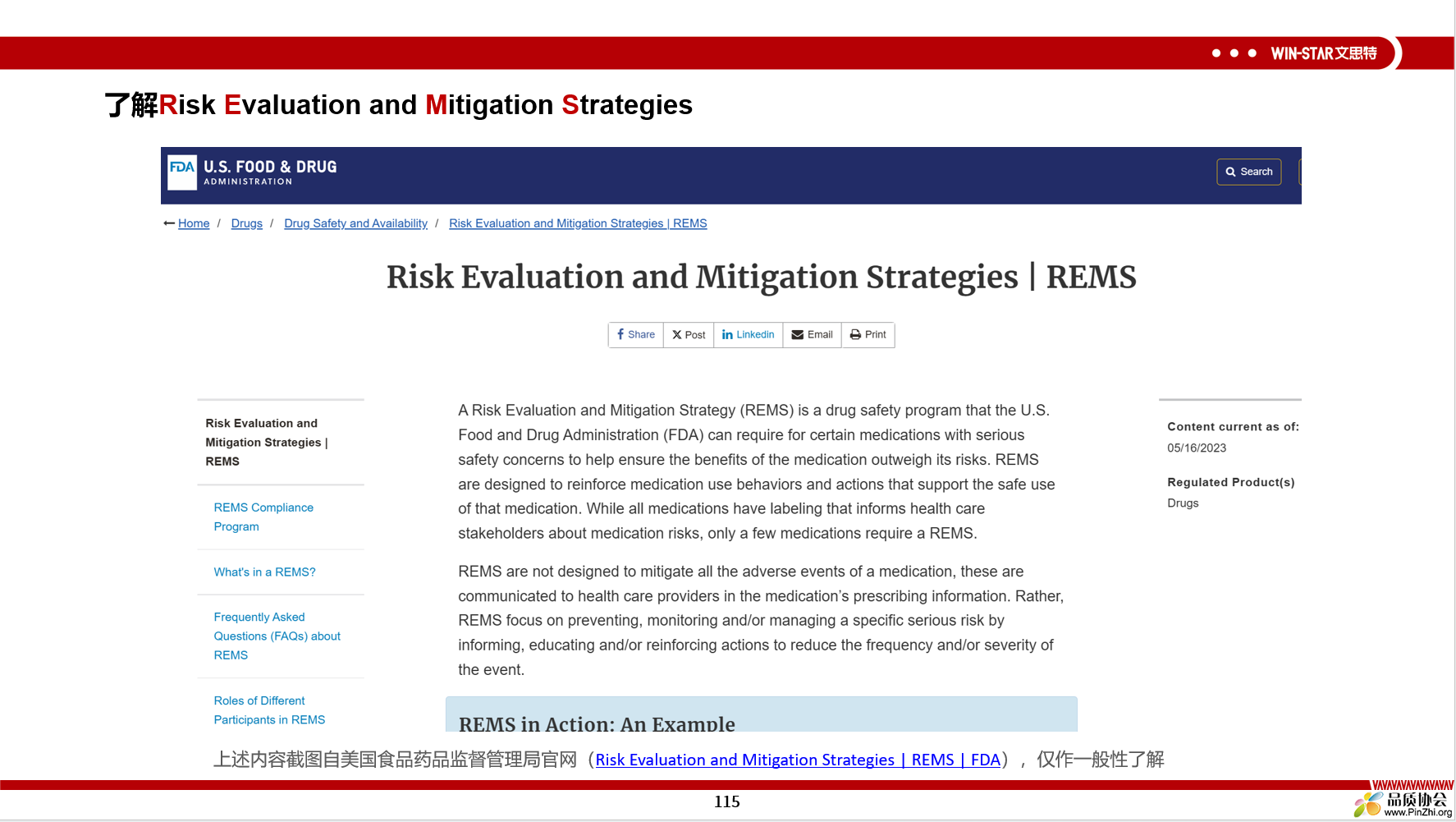Screen dimensions: 1456x822
Task: Open the Home breadcrumb link
Action: pos(194,223)
